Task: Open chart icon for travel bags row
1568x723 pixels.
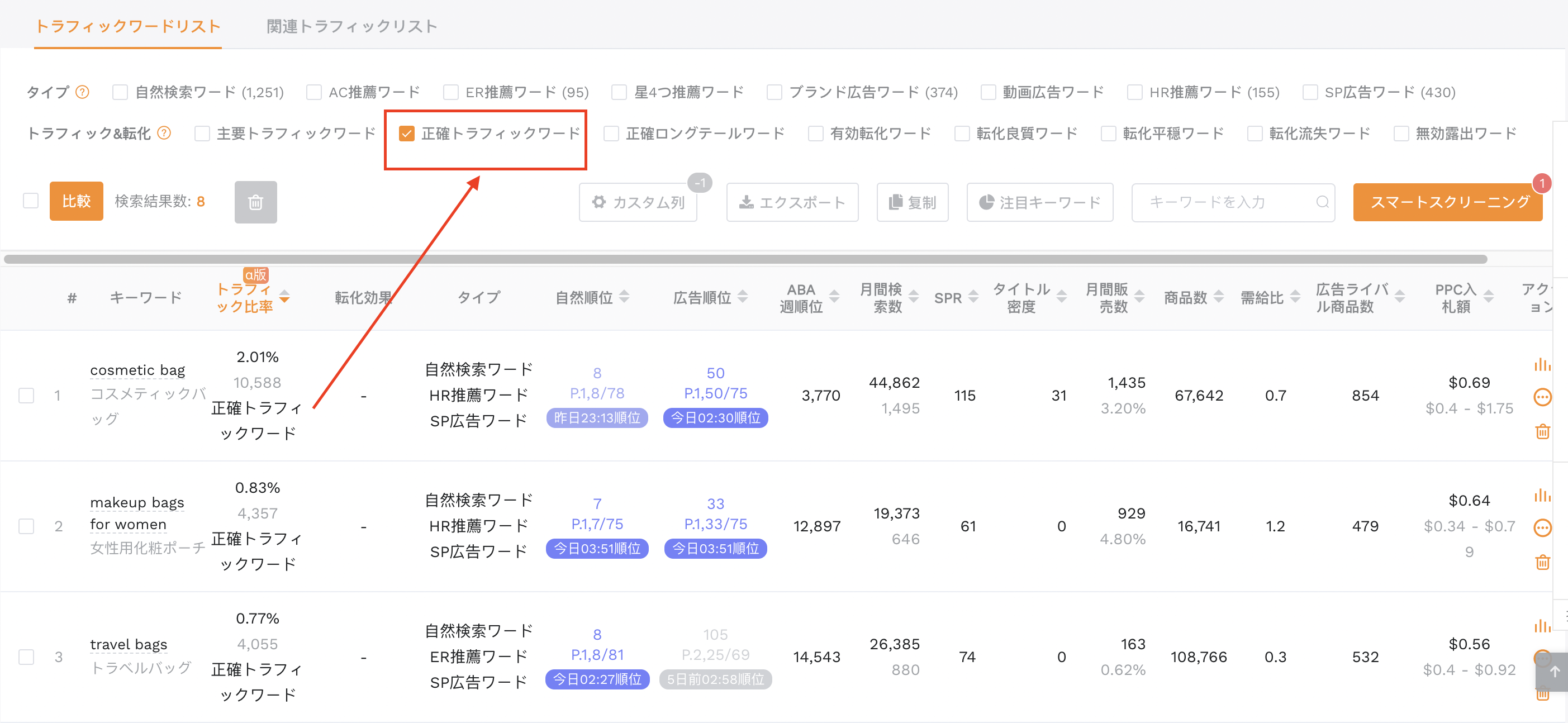Action: pyautogui.click(x=1542, y=626)
